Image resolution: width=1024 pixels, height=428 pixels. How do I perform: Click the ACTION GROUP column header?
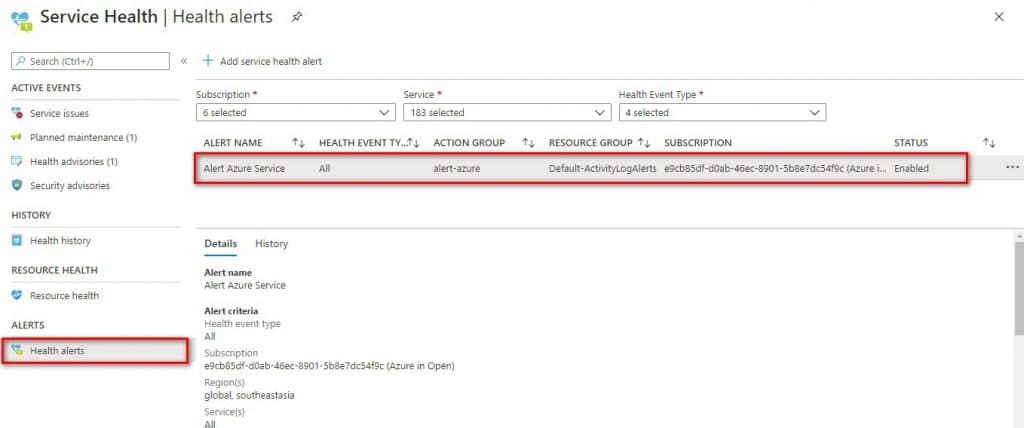[x=470, y=142]
